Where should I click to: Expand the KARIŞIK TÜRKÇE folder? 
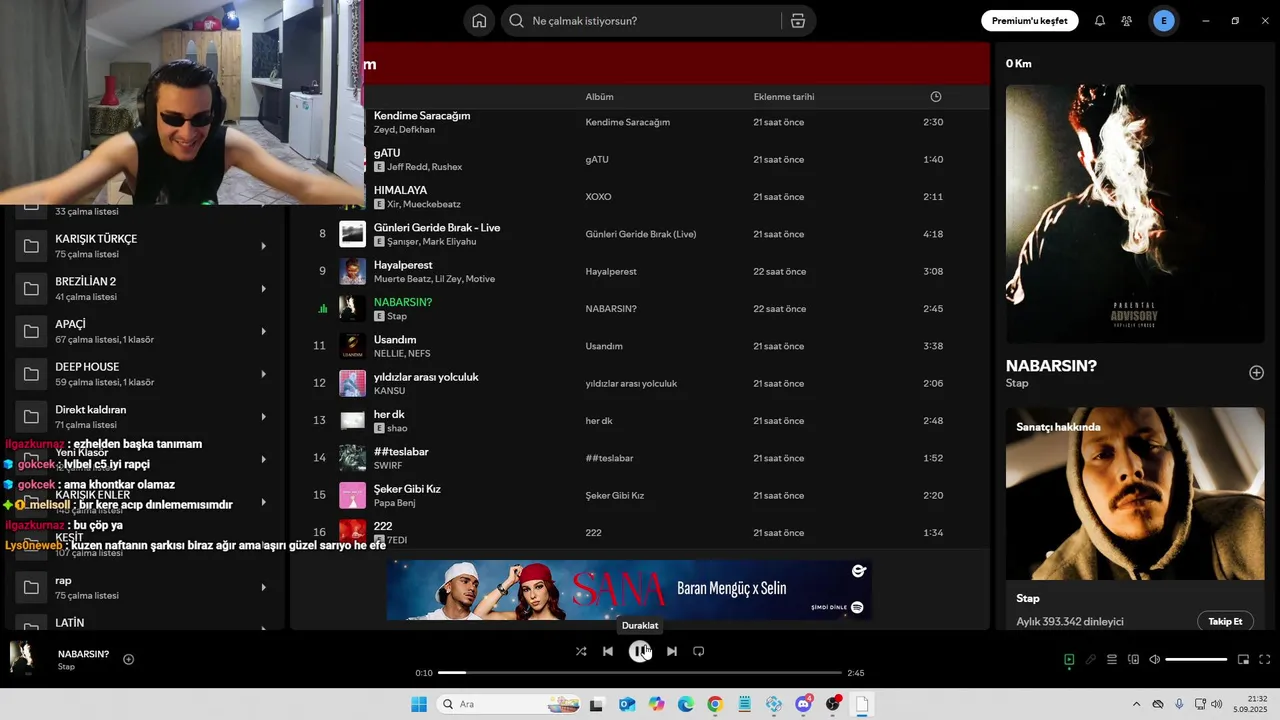tap(264, 246)
